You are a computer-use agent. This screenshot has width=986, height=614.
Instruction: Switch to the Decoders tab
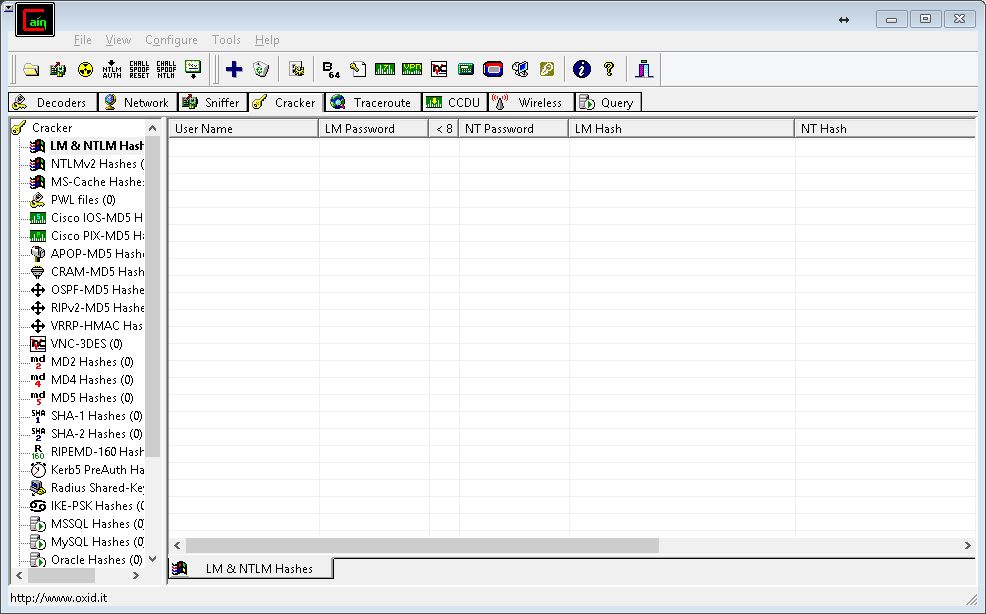(53, 103)
